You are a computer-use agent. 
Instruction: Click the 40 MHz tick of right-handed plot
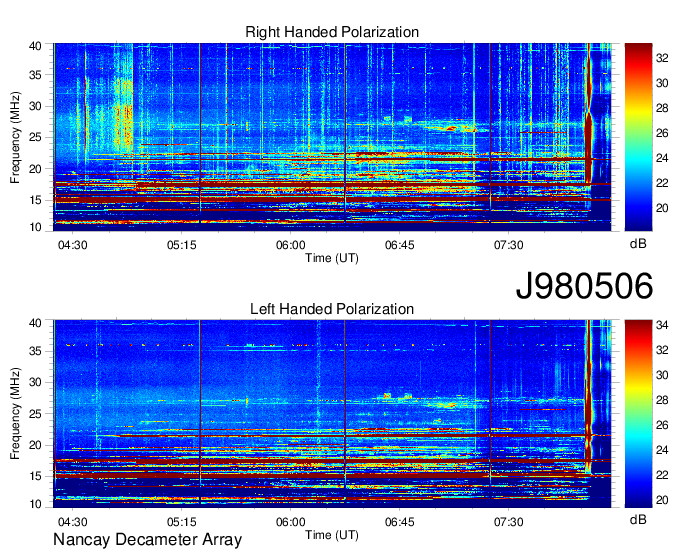coord(35,46)
